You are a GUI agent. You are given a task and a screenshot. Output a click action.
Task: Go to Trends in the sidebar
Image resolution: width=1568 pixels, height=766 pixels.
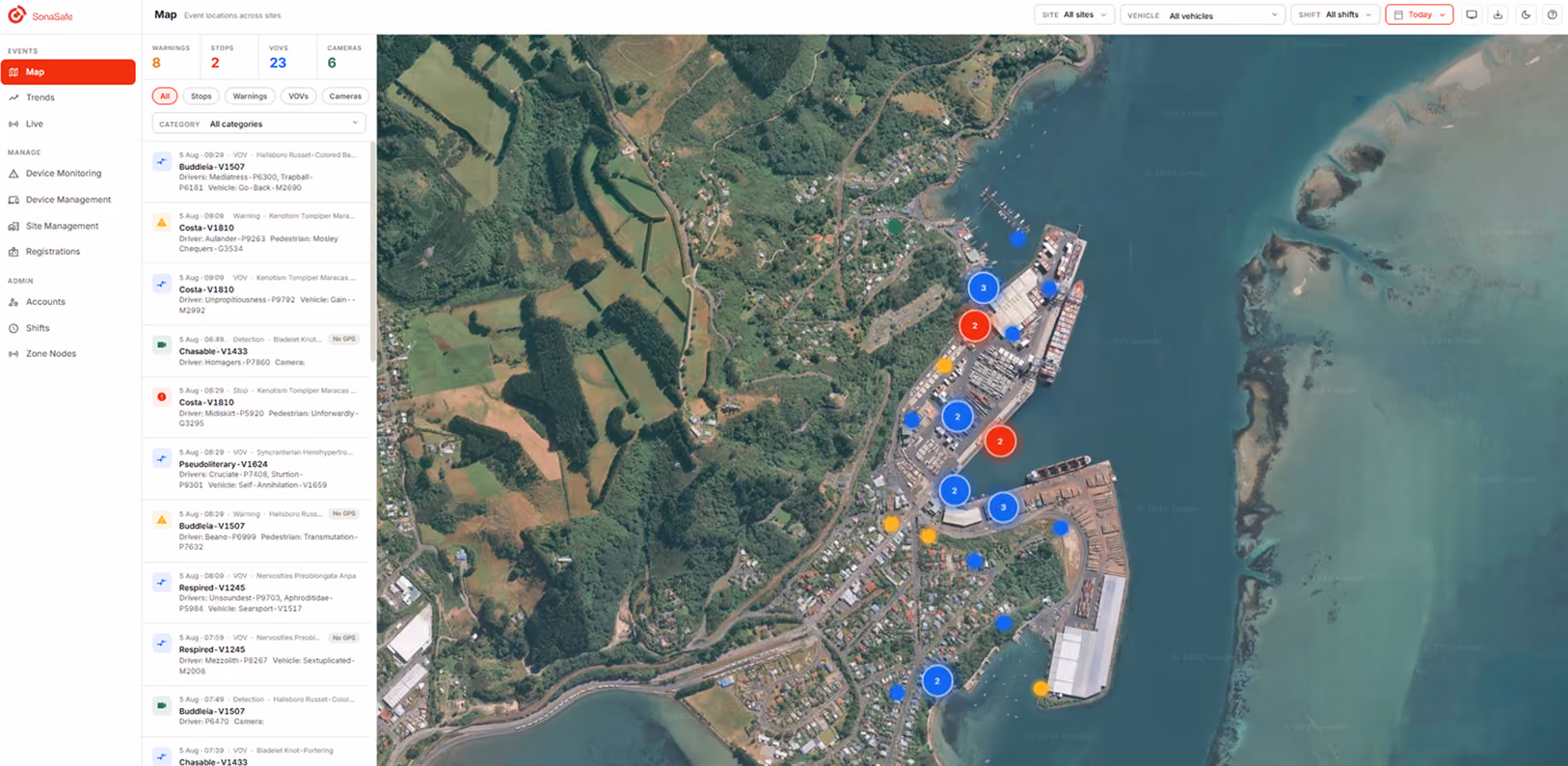click(68, 97)
